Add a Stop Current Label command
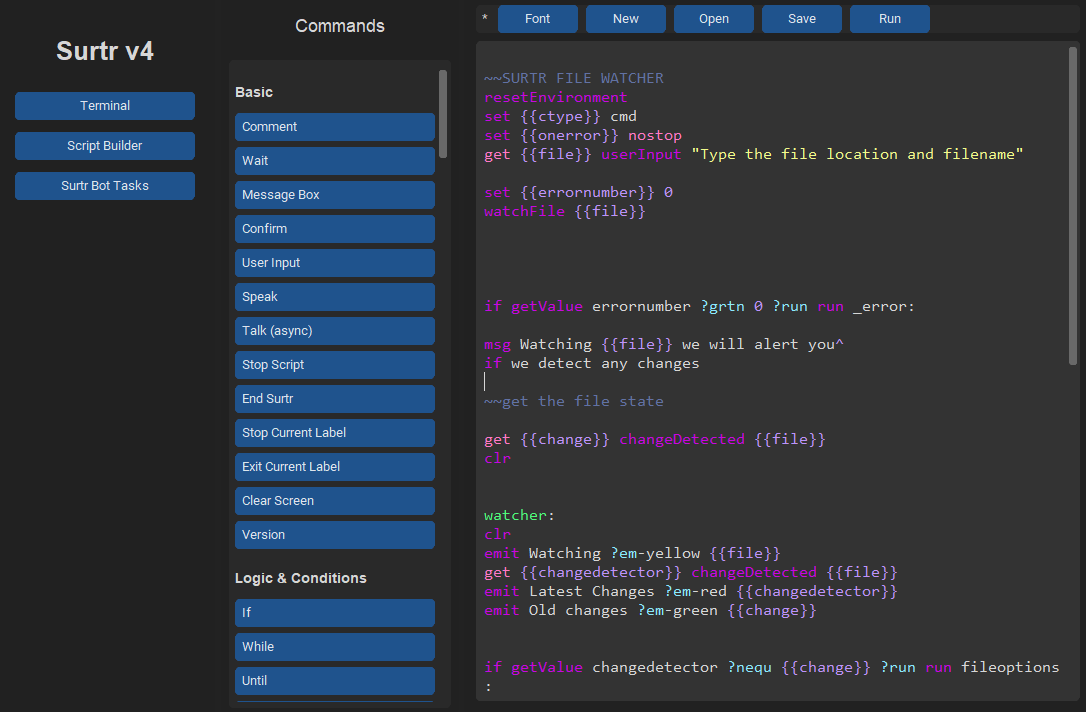Image resolution: width=1086 pixels, height=712 pixels. coord(334,433)
